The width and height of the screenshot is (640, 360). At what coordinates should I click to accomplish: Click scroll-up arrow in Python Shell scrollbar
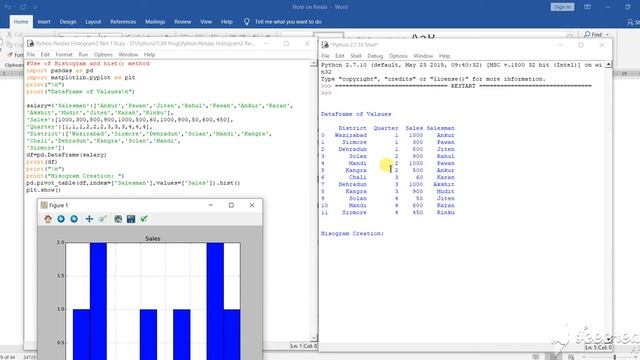coord(608,64)
